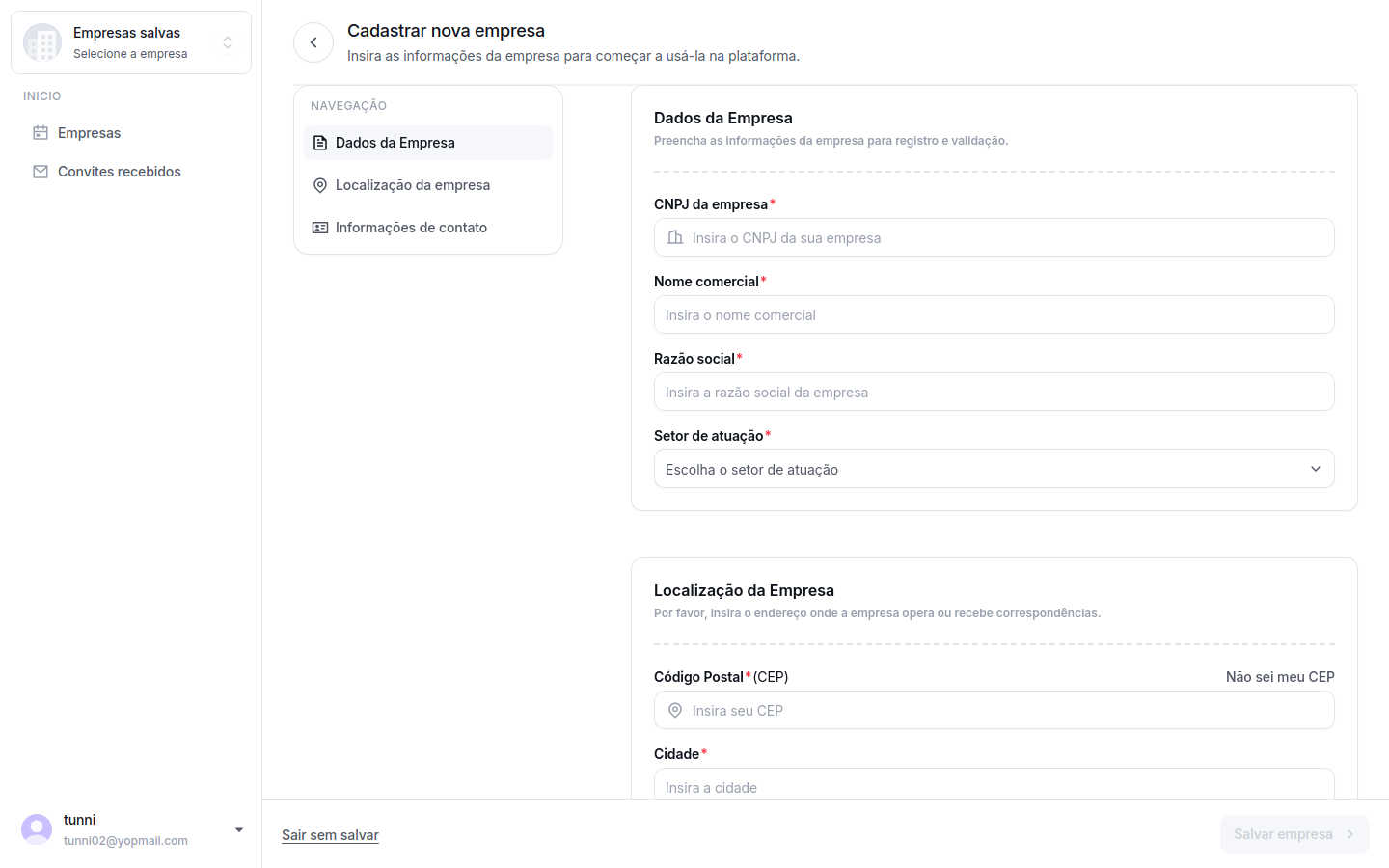Click the Salvar empresa button
The width and height of the screenshot is (1389, 868).
1294,834
